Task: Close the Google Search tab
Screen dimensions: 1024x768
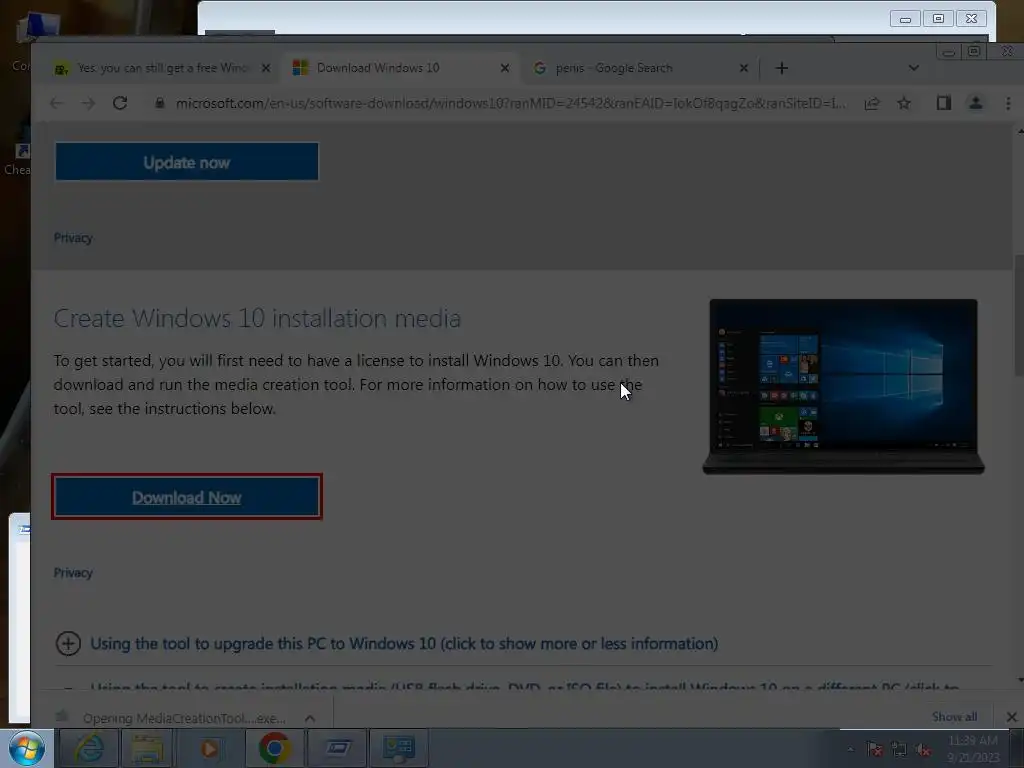Action: click(744, 68)
